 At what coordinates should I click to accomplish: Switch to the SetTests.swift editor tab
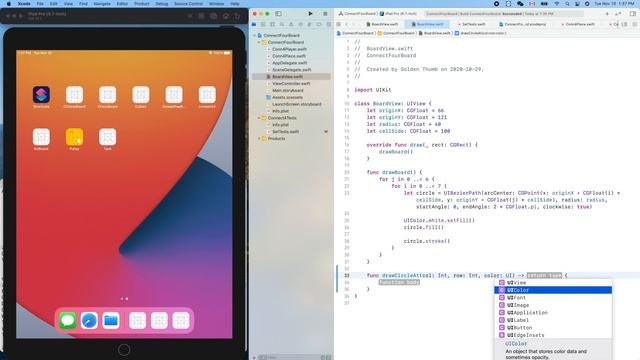tap(471, 24)
